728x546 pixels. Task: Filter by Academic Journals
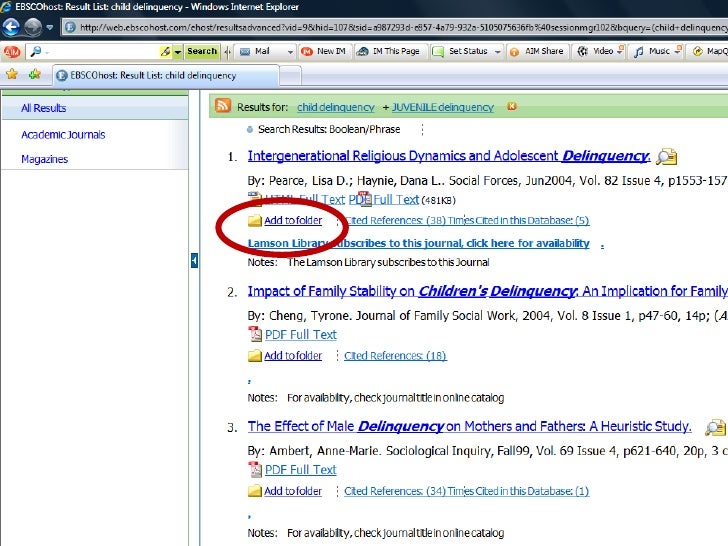[x=63, y=135]
